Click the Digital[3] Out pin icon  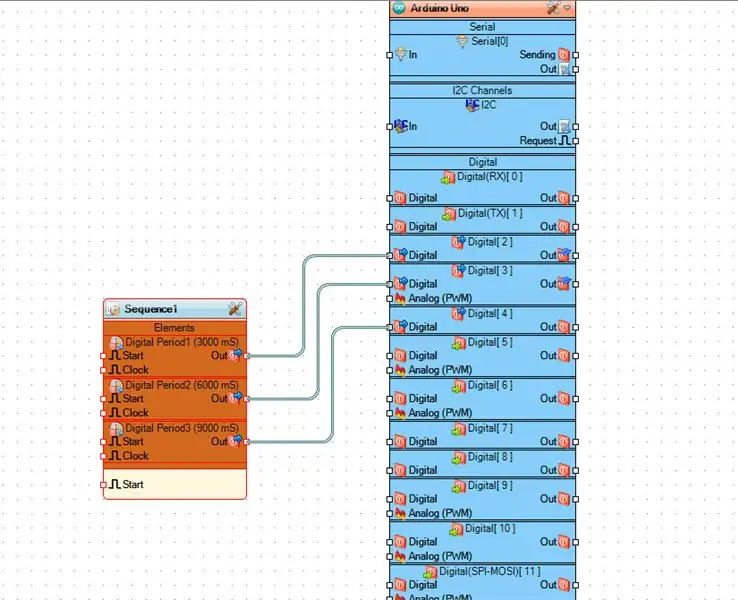click(x=564, y=283)
